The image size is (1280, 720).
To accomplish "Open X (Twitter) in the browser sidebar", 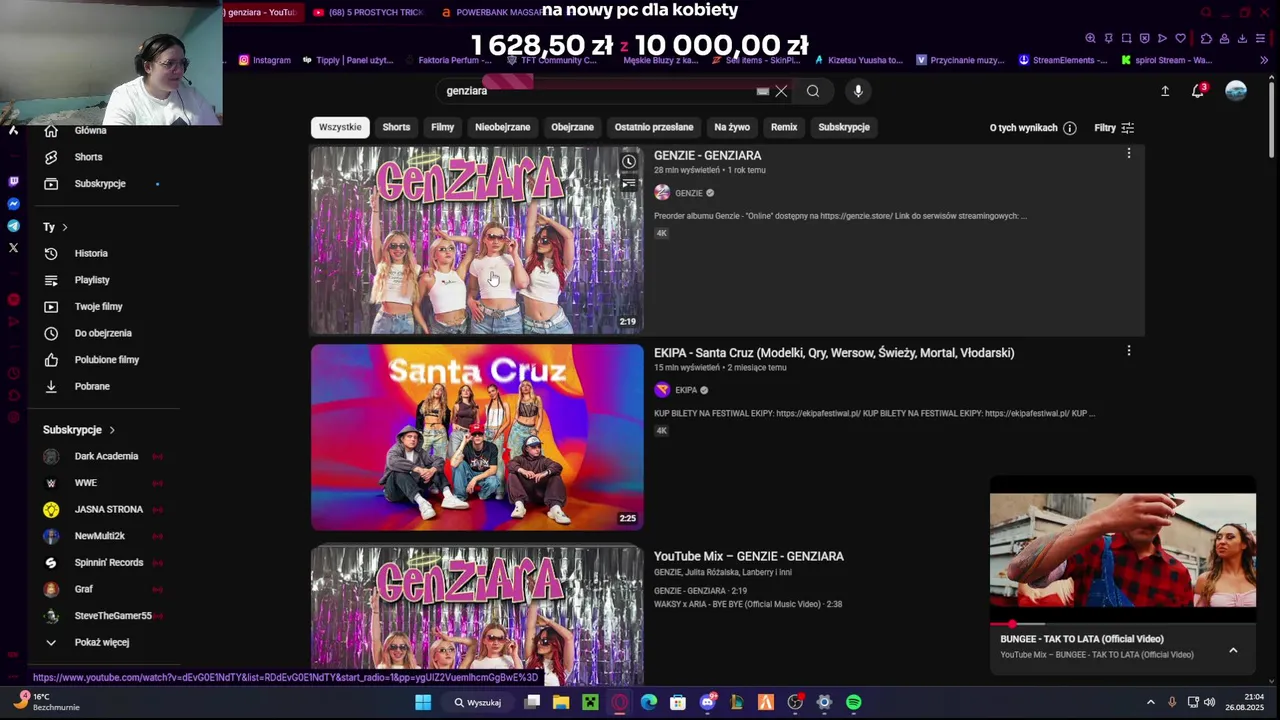I will click(x=13, y=248).
